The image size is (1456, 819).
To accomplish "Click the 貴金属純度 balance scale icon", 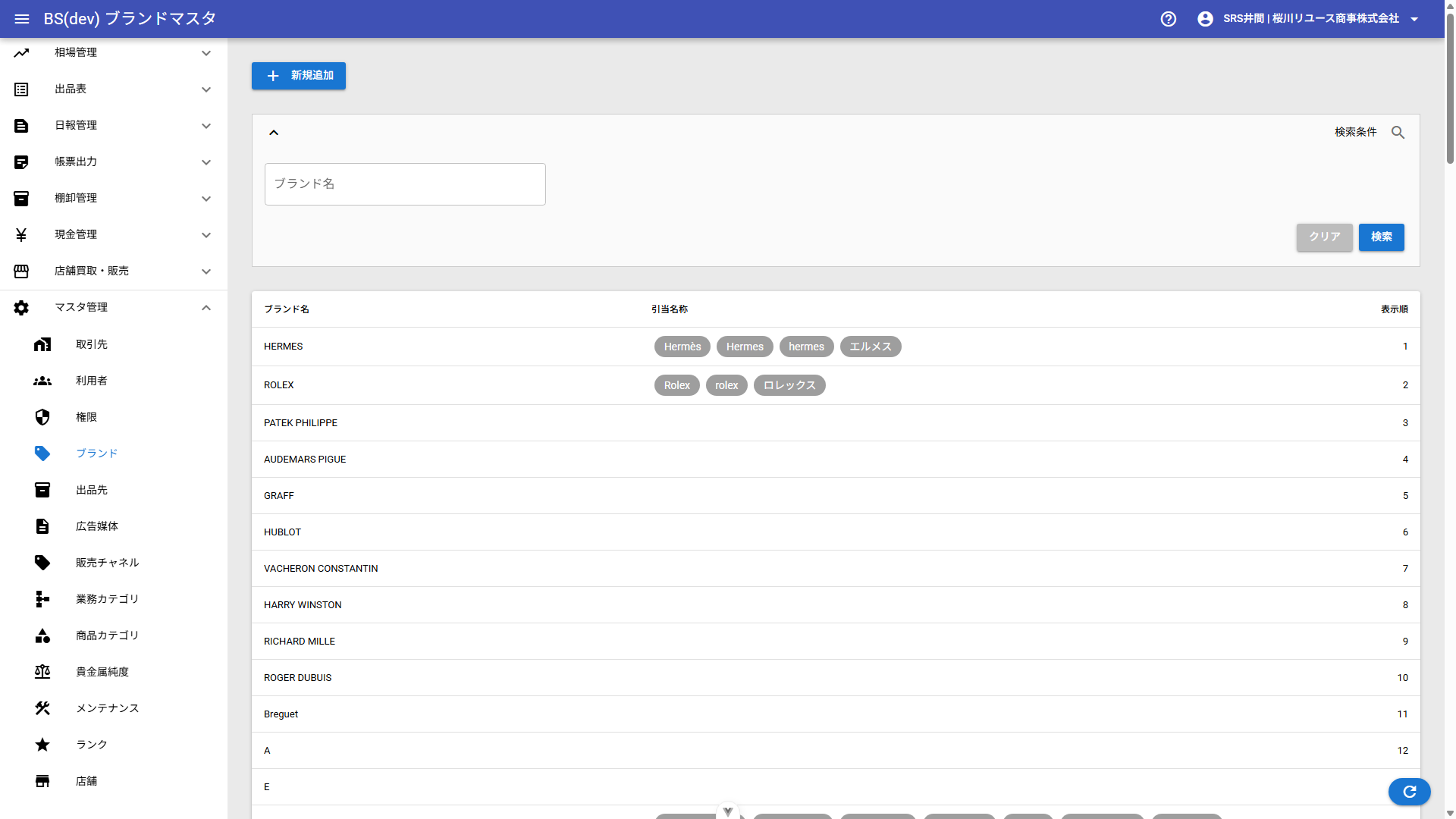I will click(42, 673).
